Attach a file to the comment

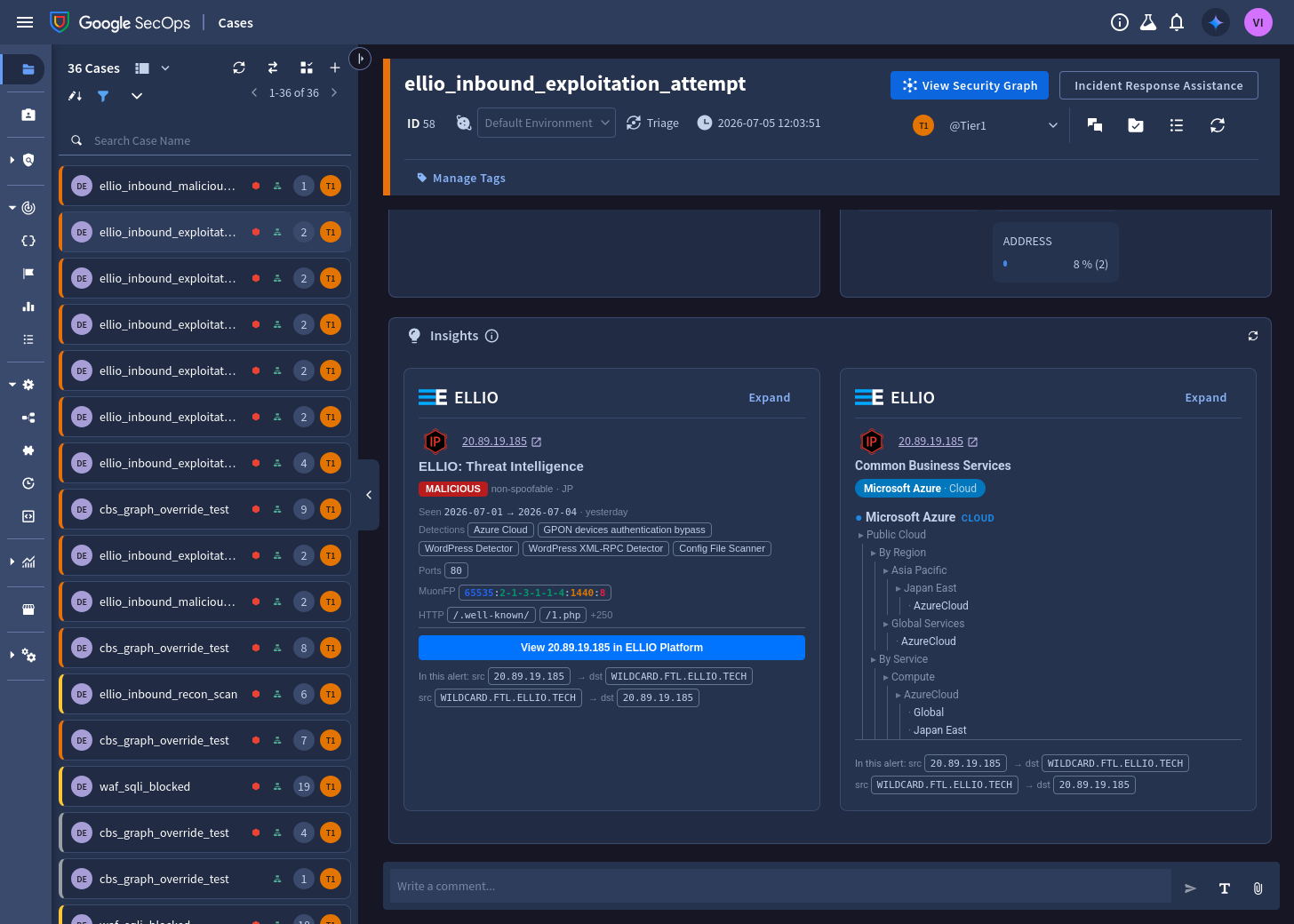coord(1258,888)
